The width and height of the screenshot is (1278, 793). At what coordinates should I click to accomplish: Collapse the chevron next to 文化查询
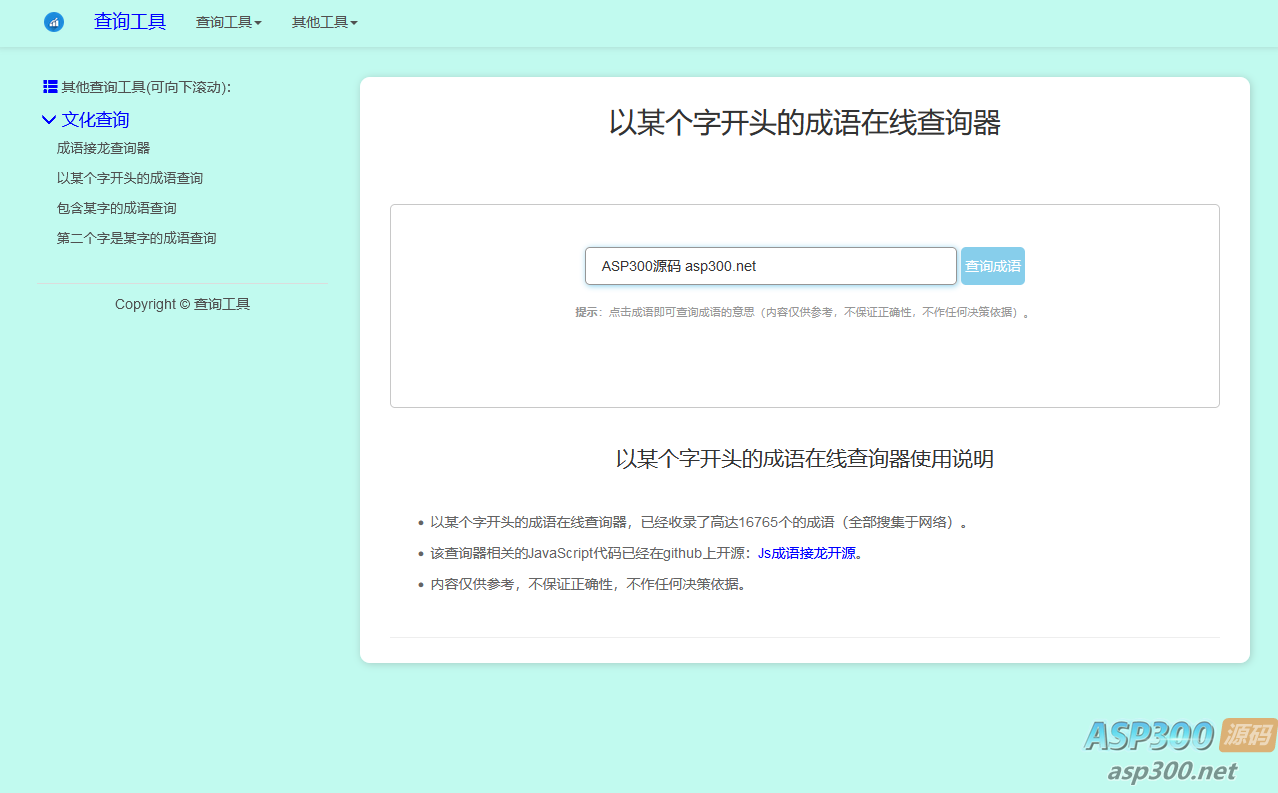[x=48, y=120]
